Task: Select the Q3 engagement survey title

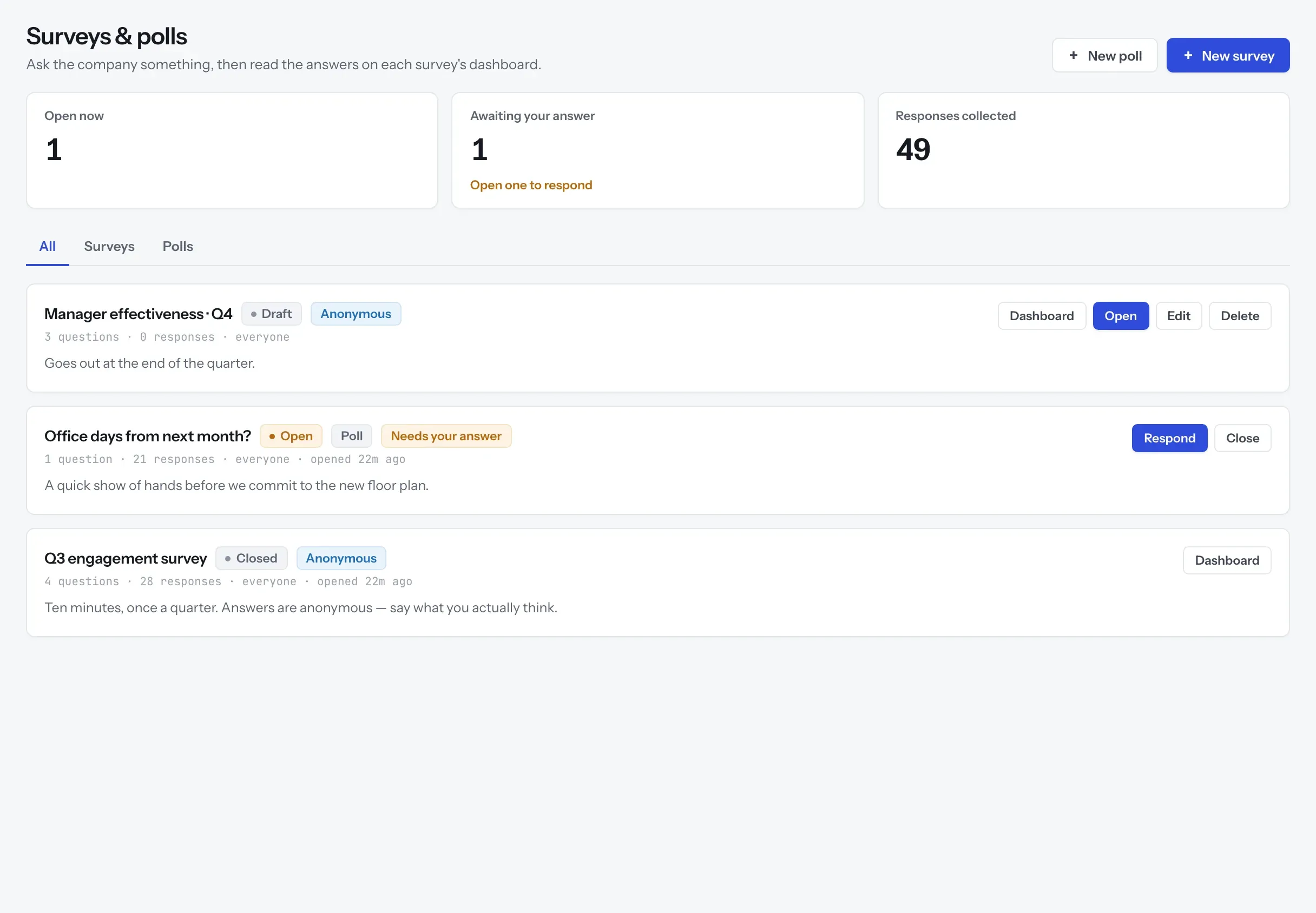Action: tap(126, 558)
